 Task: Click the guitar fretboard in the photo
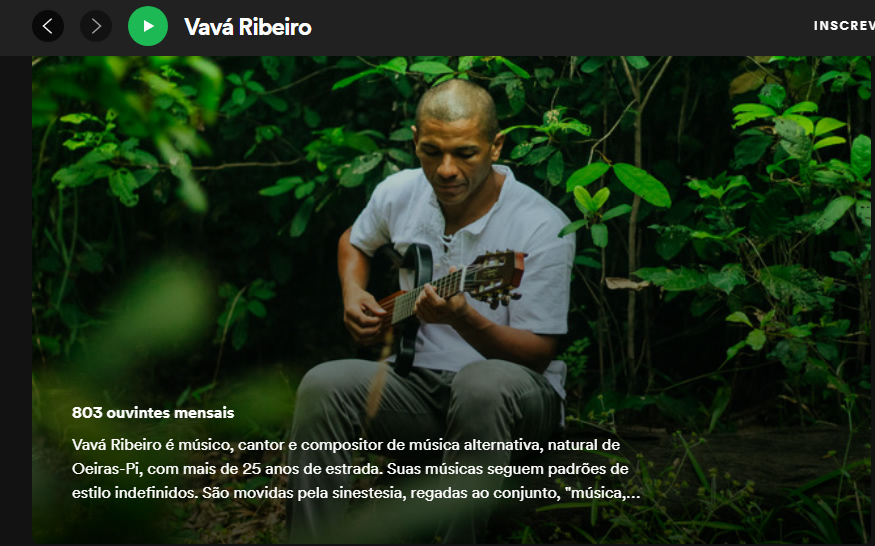click(427, 294)
